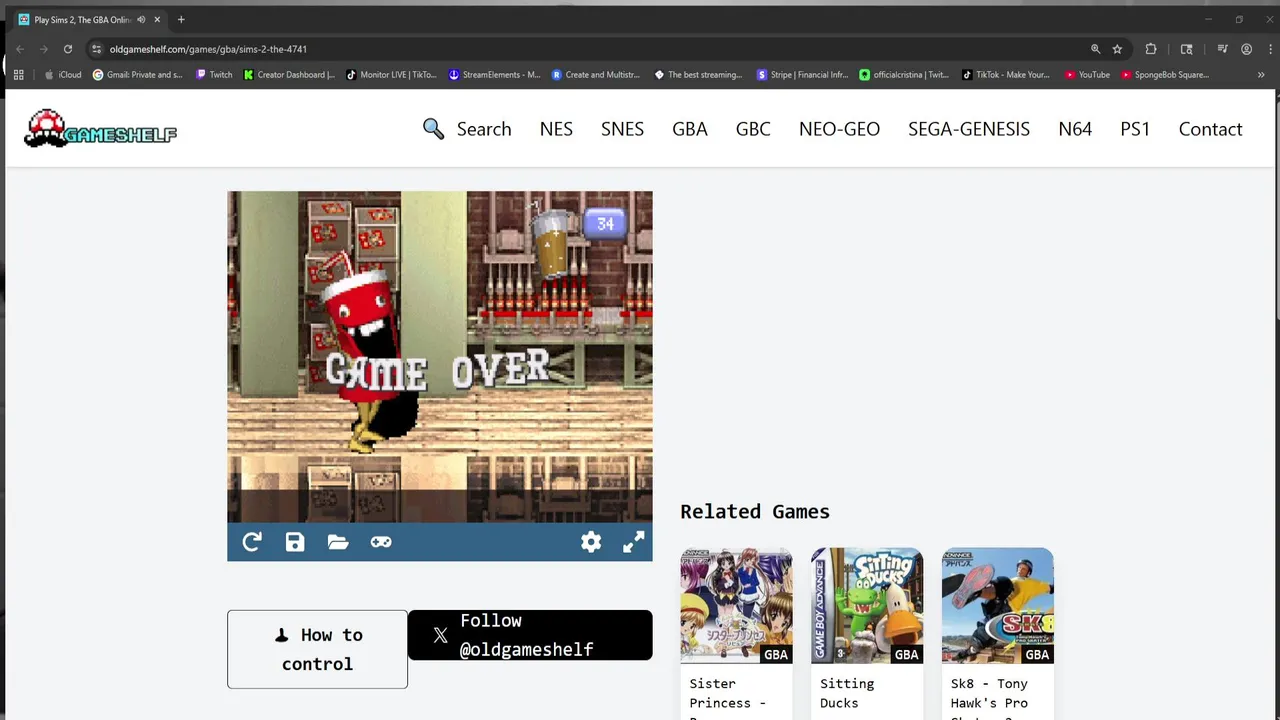Click the Gameshelf mushroom logo
1280x720 pixels.
100,129
